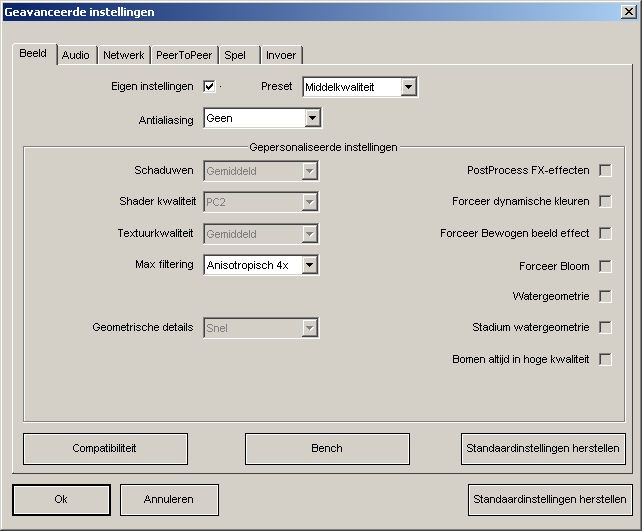Image resolution: width=642 pixels, height=531 pixels.
Task: Click the Gepersonaliseerde instellingen group label
Action: coord(323,147)
